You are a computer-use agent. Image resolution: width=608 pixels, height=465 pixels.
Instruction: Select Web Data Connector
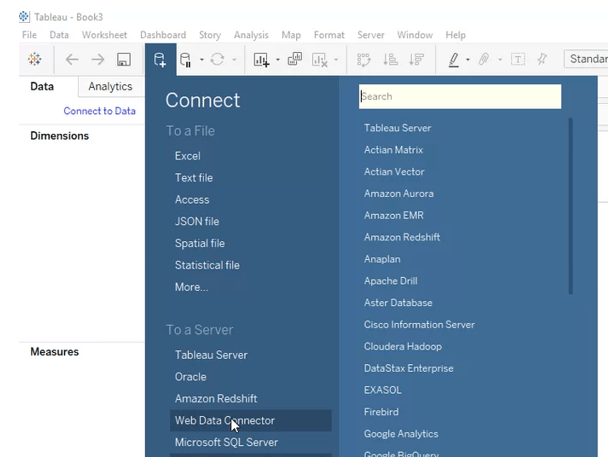(x=250, y=420)
